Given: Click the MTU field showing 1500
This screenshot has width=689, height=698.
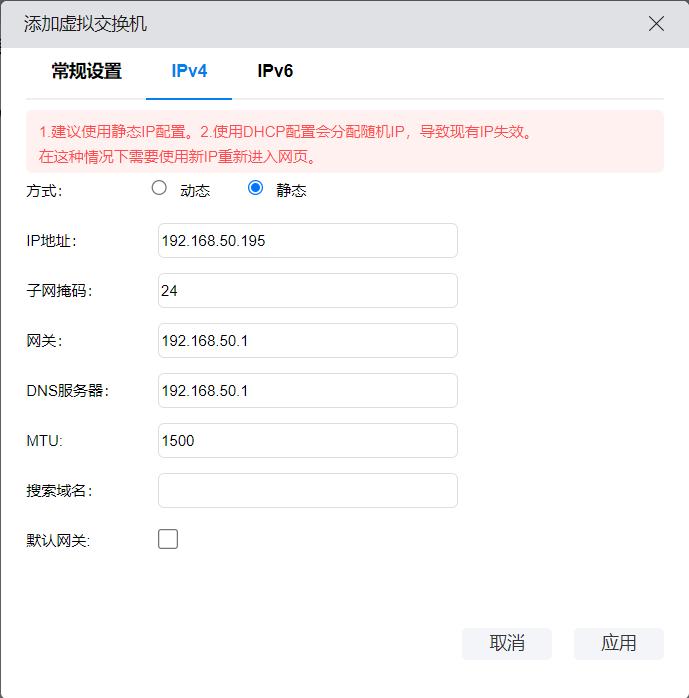Looking at the screenshot, I should 307,441.
